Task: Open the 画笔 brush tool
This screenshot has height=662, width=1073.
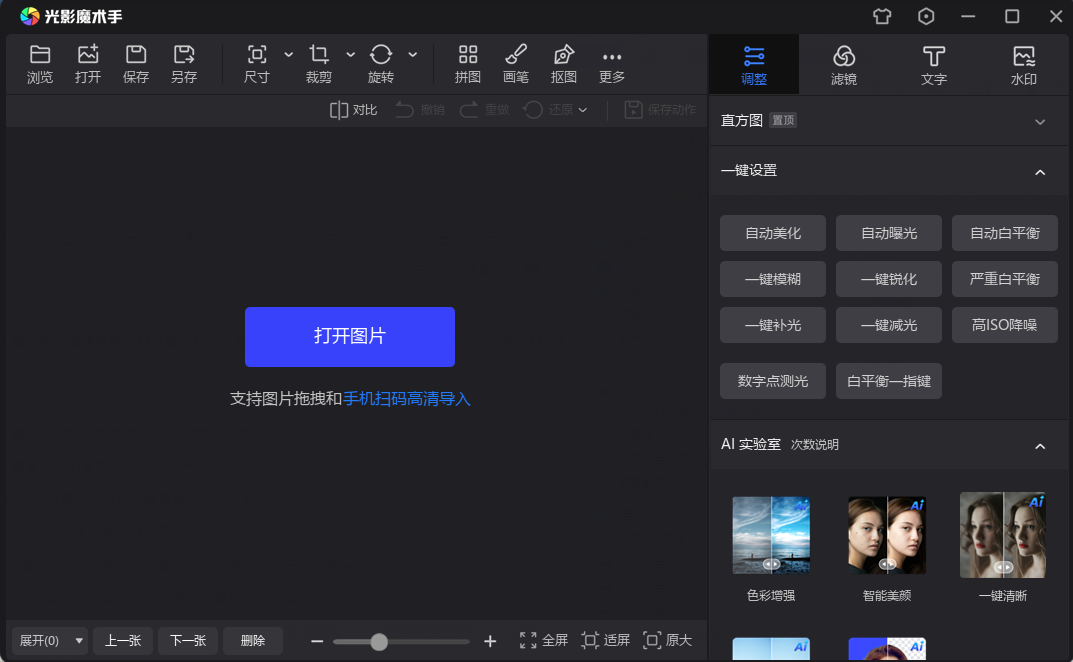Action: (515, 63)
